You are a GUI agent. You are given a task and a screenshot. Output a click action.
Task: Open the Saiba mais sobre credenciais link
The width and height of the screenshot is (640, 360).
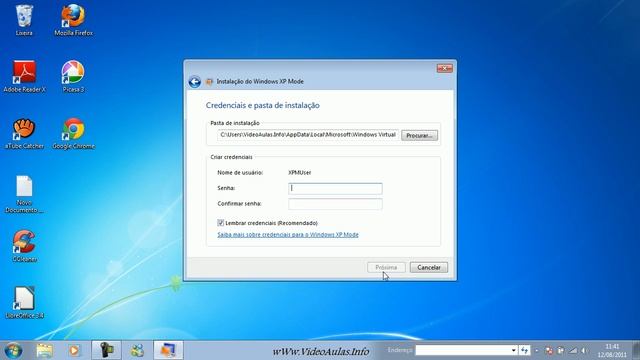[288, 235]
